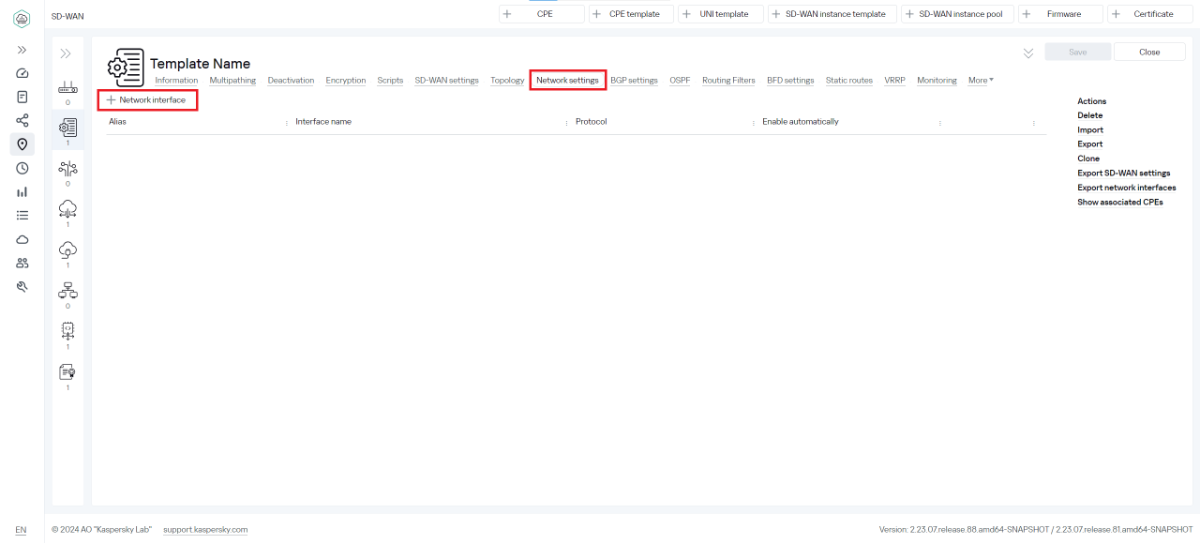Image resolution: width=1200 pixels, height=544 pixels.
Task: Open the bar chart icon in left sidebar
Action: click(22, 191)
